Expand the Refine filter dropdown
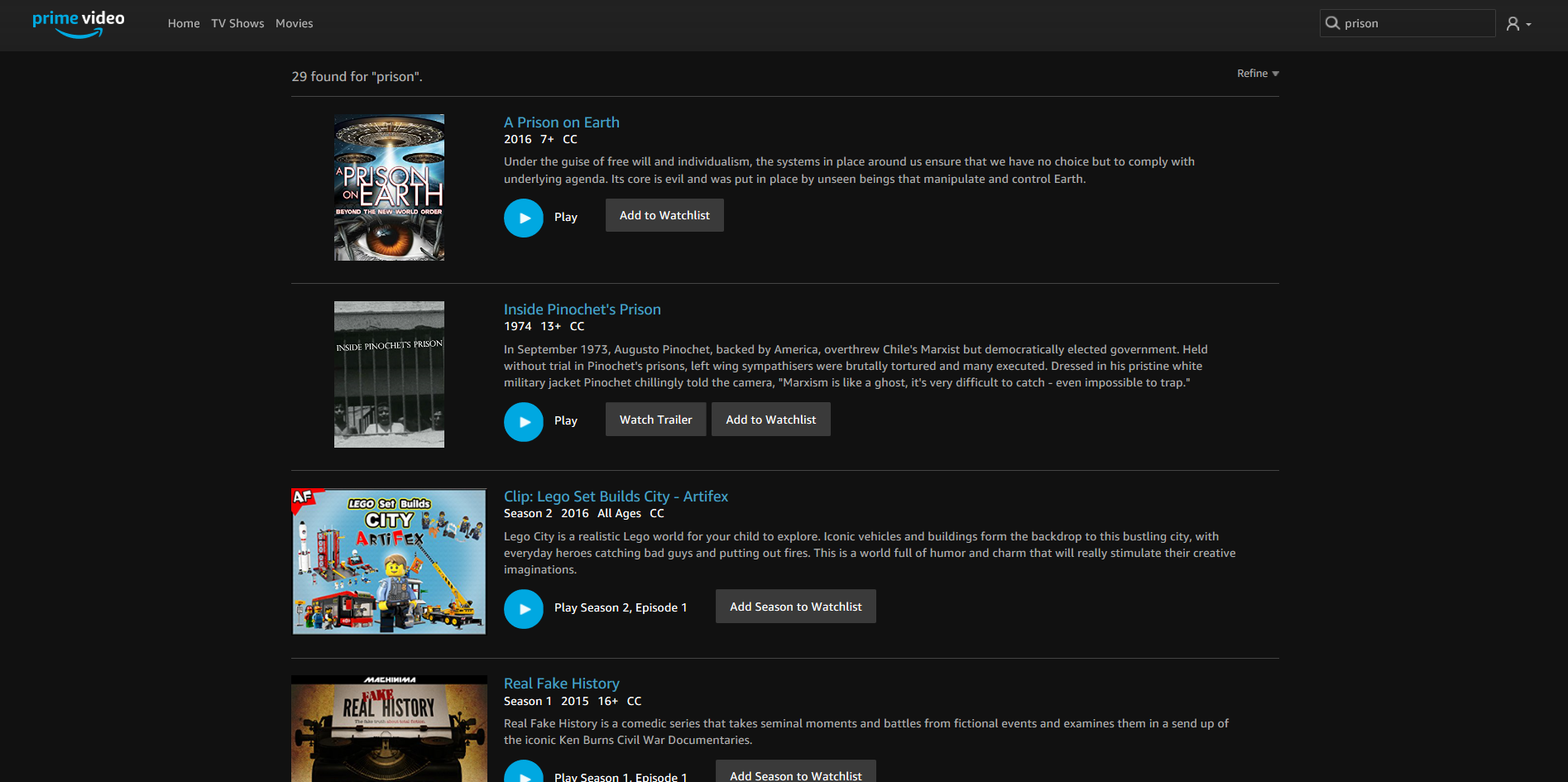The image size is (1568, 782). [1258, 74]
